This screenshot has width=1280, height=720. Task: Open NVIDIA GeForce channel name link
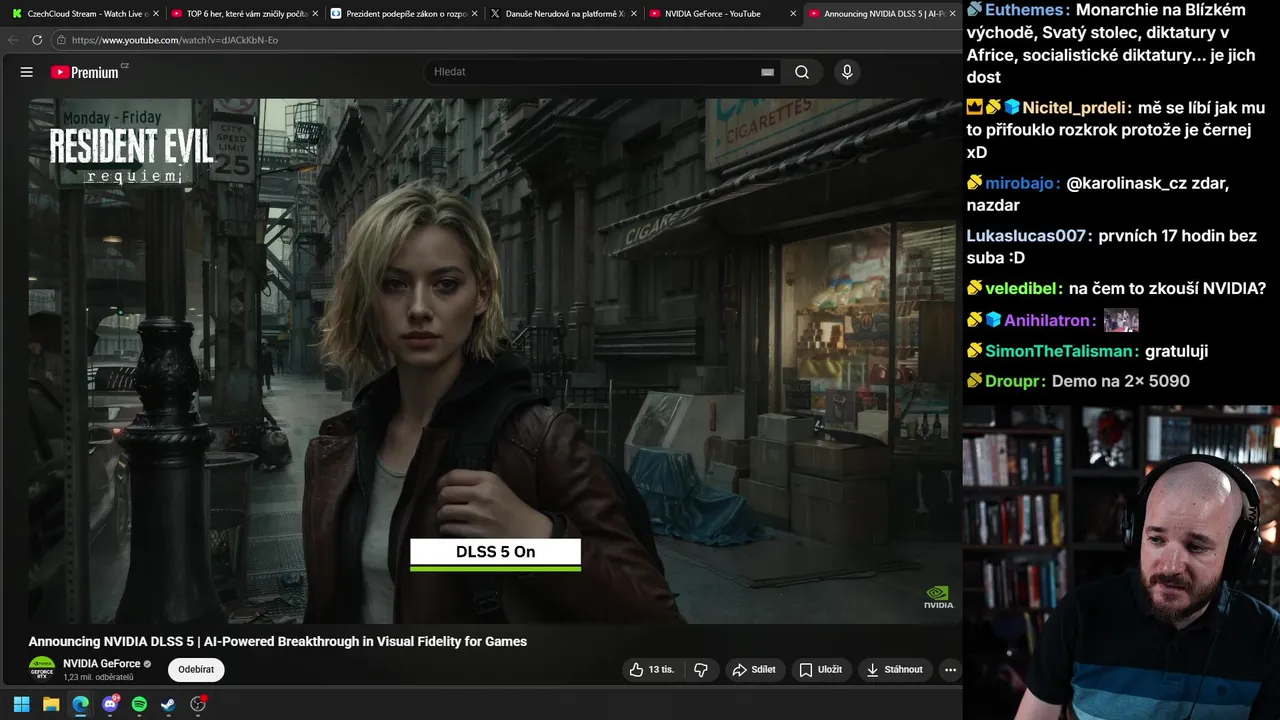pos(102,664)
